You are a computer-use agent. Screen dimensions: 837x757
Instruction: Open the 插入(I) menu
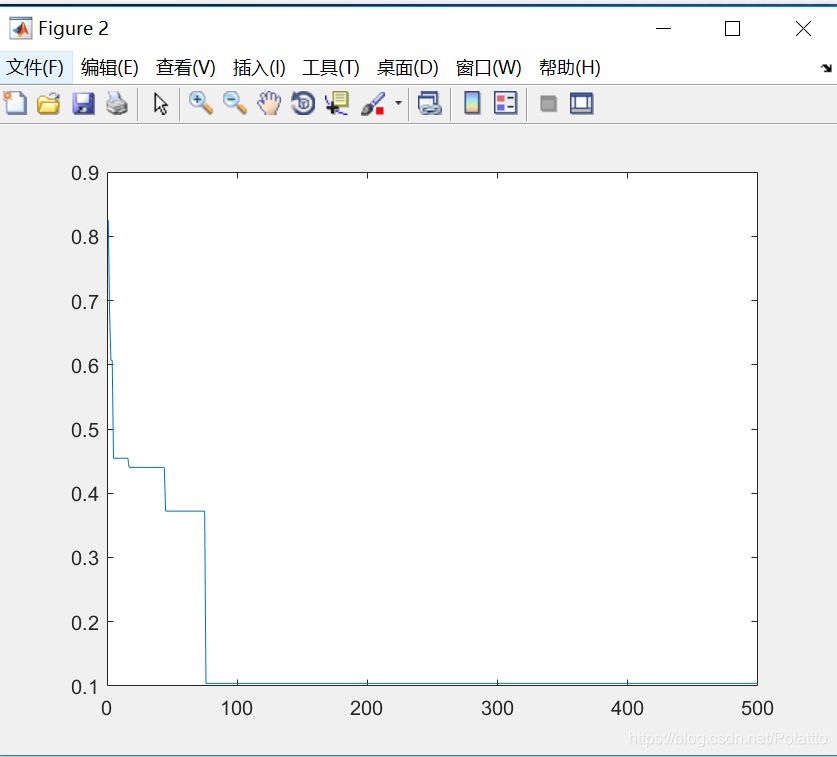click(x=259, y=68)
